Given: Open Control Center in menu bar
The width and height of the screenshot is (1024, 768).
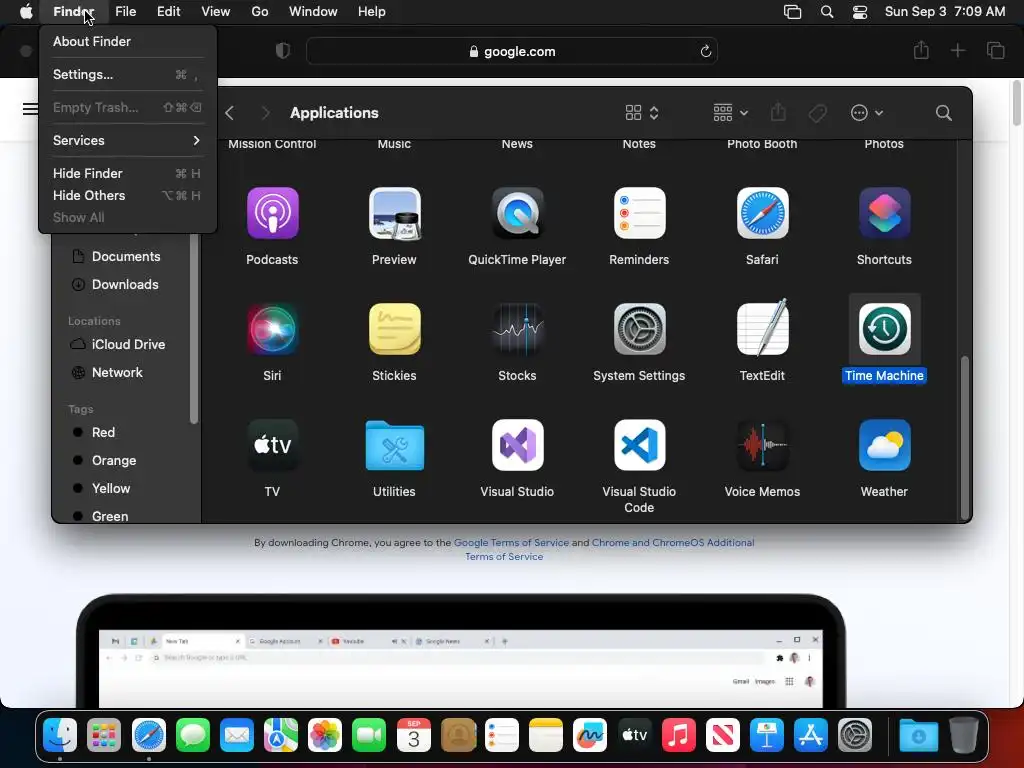Looking at the screenshot, I should (x=860, y=12).
